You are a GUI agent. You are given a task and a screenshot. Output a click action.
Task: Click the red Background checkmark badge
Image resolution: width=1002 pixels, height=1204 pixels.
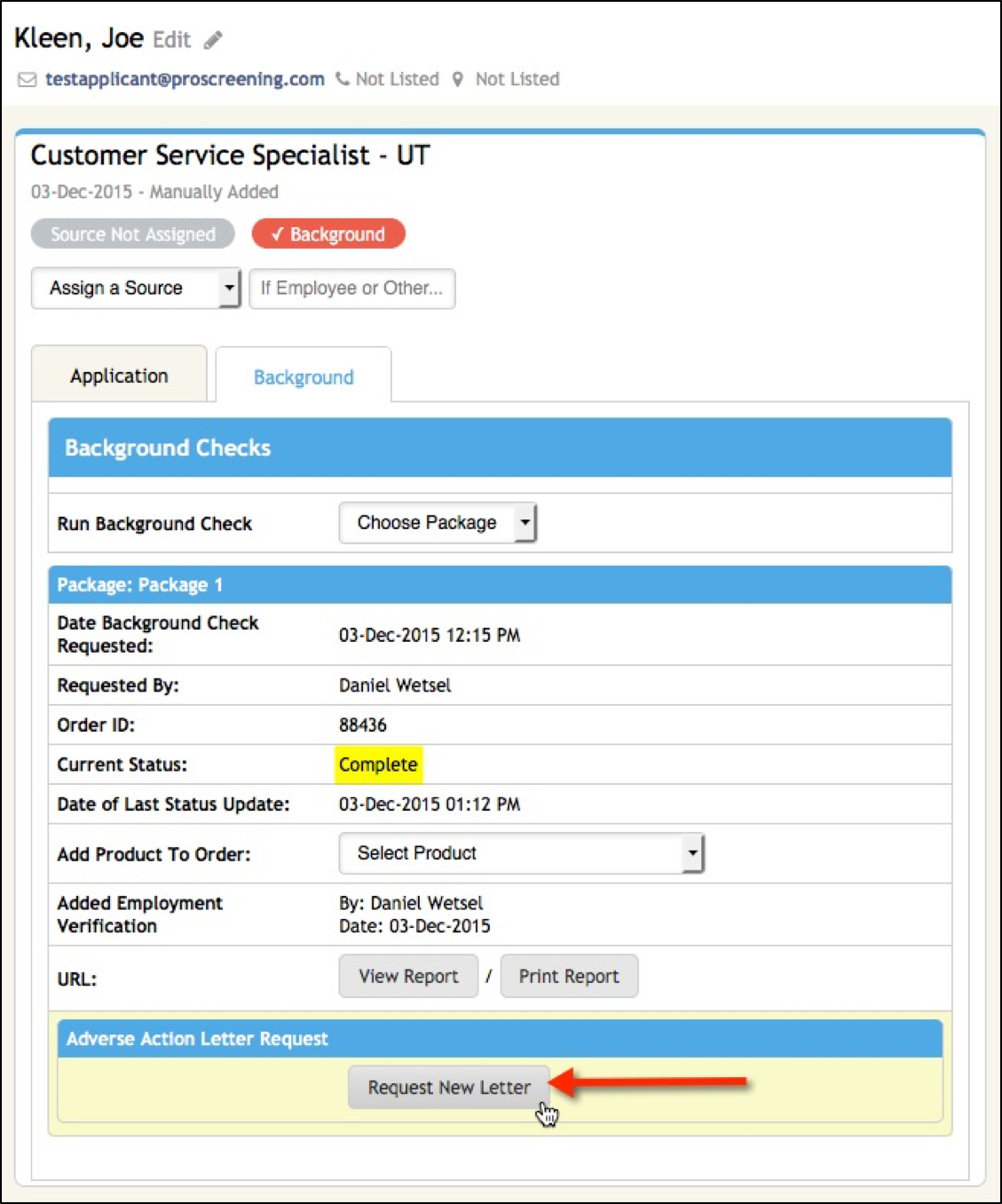point(328,234)
